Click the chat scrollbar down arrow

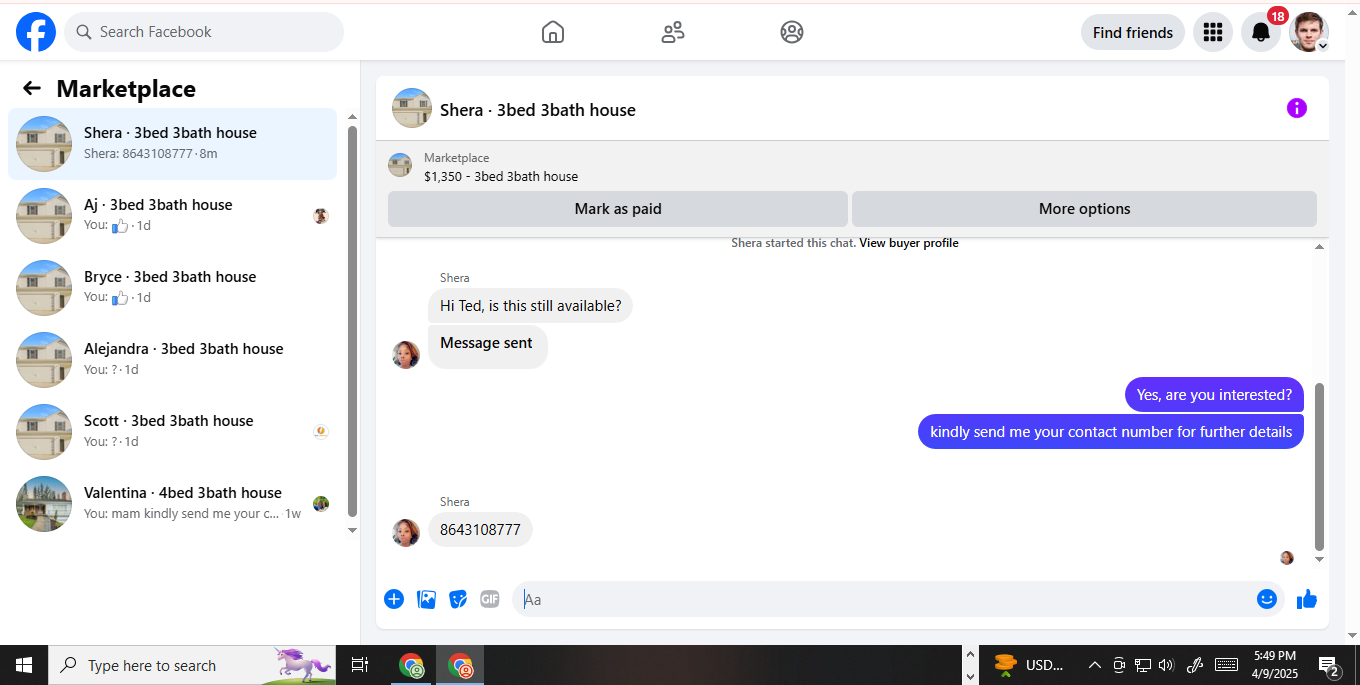click(x=1319, y=559)
